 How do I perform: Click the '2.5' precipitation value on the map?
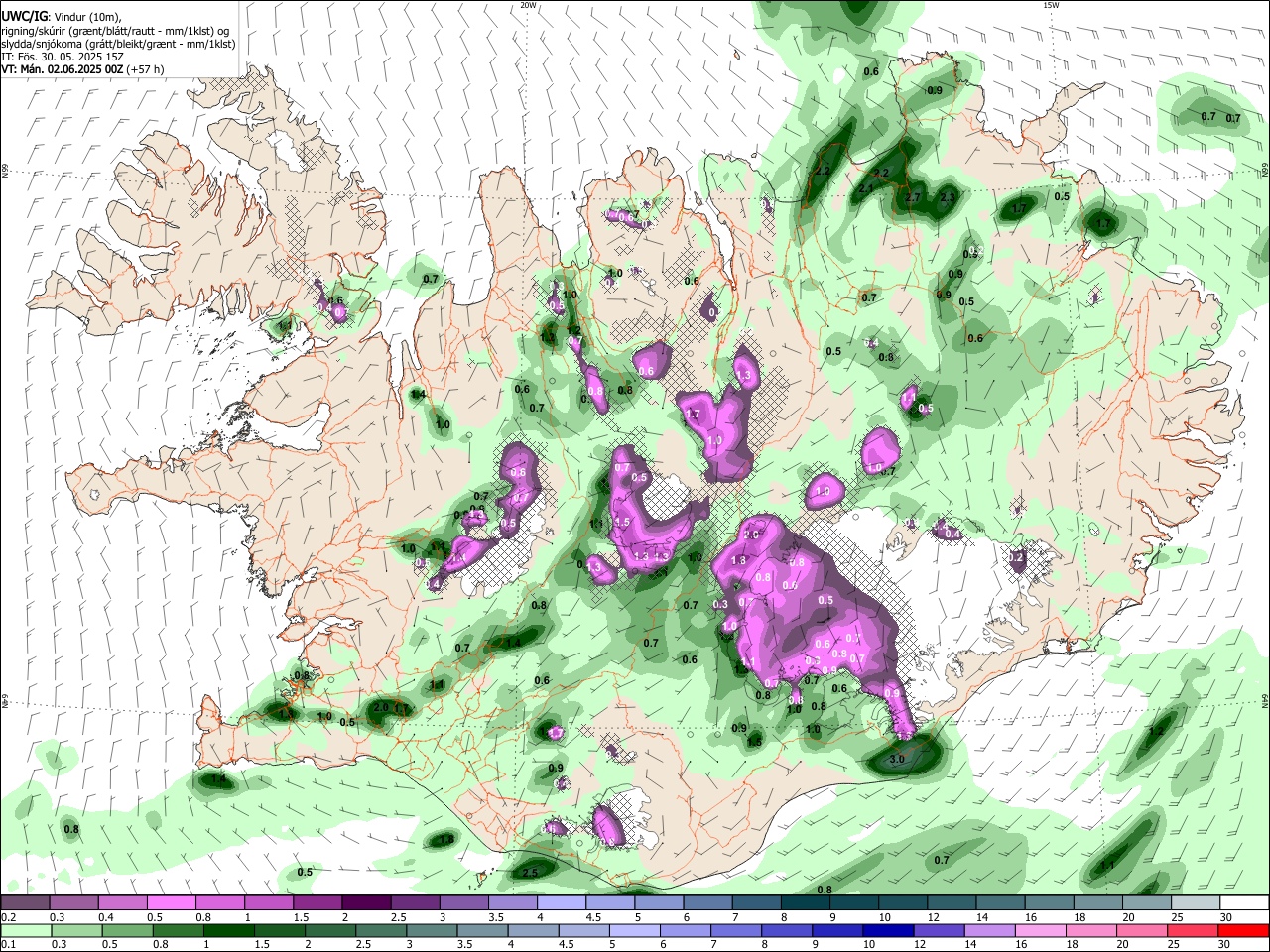(x=530, y=873)
